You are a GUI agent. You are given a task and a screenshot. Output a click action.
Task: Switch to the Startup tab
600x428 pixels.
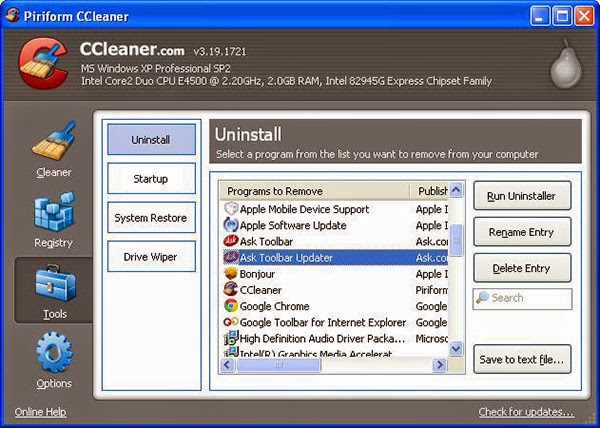(152, 179)
